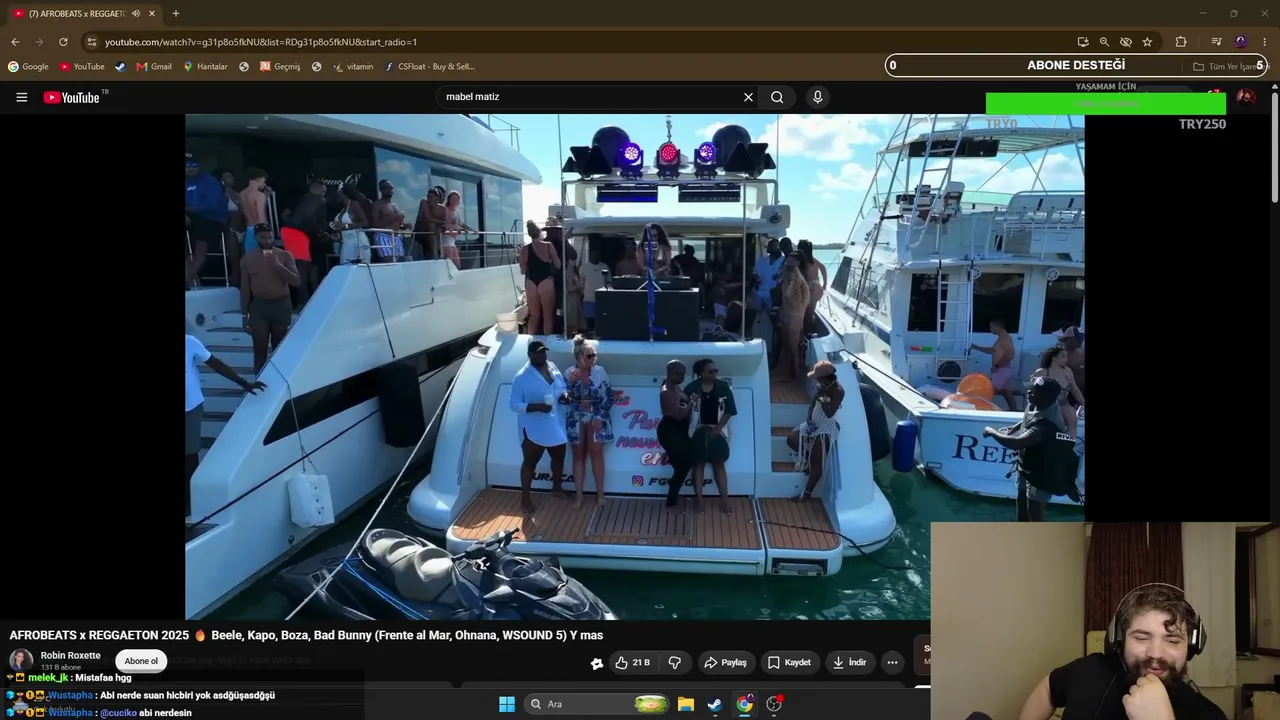
Task: Go to YouTube home via logo
Action: pos(72,97)
